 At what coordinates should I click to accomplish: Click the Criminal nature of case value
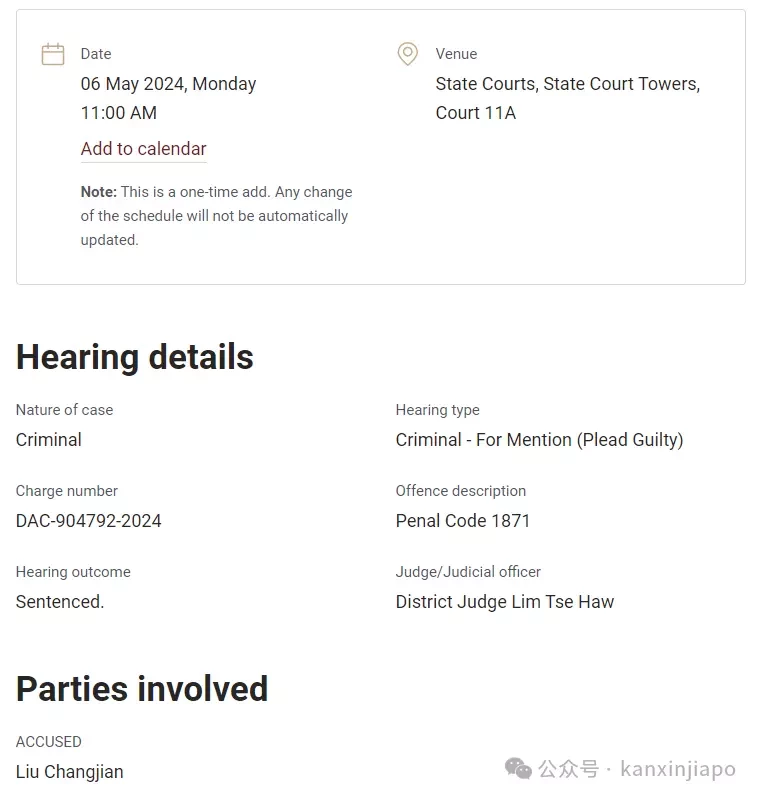tap(49, 440)
